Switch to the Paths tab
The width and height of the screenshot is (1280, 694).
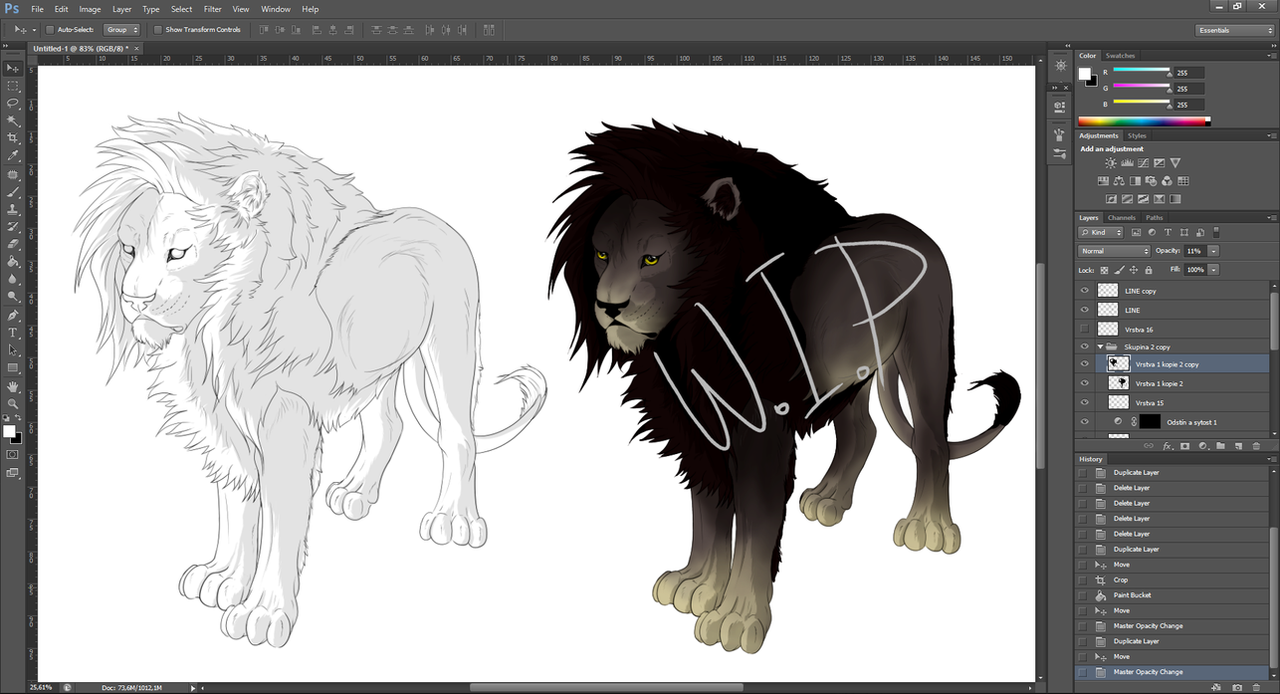pyautogui.click(x=1154, y=218)
